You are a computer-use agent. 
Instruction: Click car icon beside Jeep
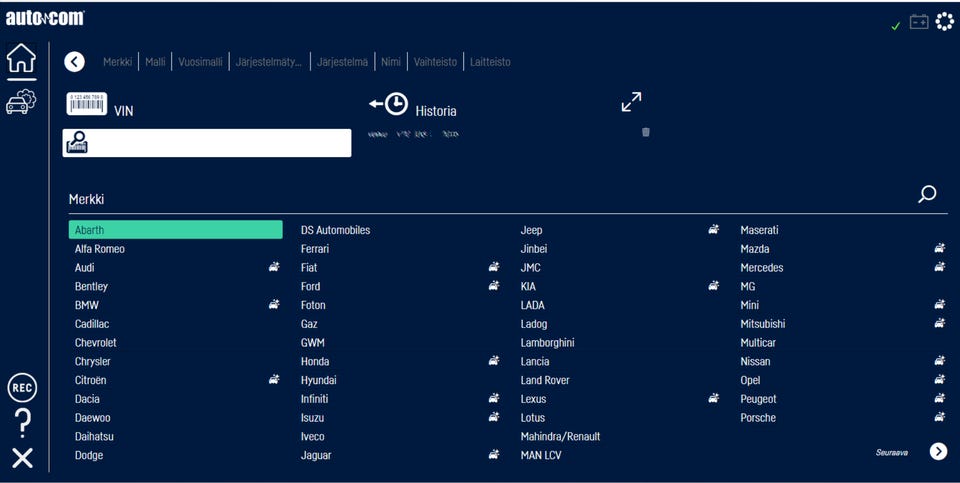(x=714, y=229)
